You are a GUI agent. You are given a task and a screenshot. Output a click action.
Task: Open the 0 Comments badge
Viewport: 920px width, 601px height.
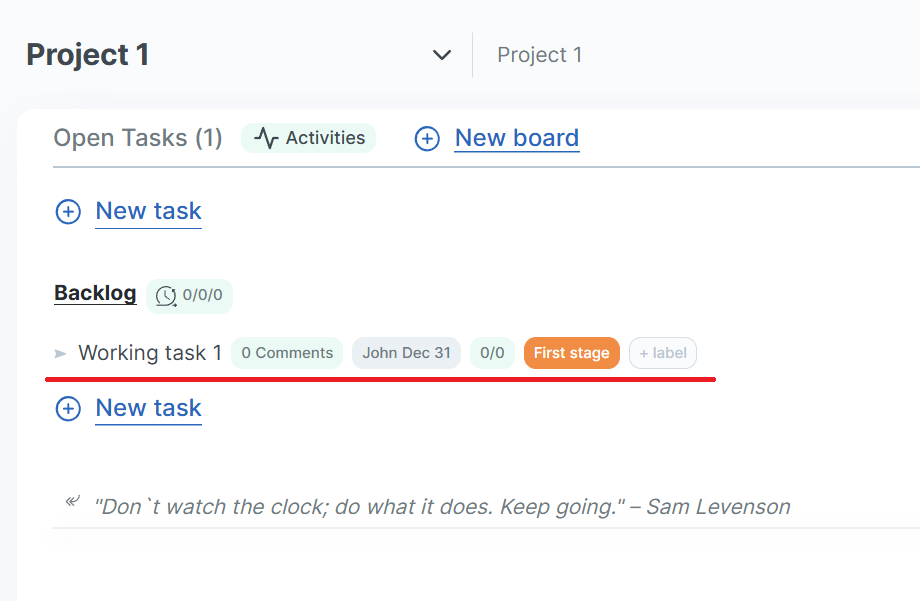[x=287, y=353]
